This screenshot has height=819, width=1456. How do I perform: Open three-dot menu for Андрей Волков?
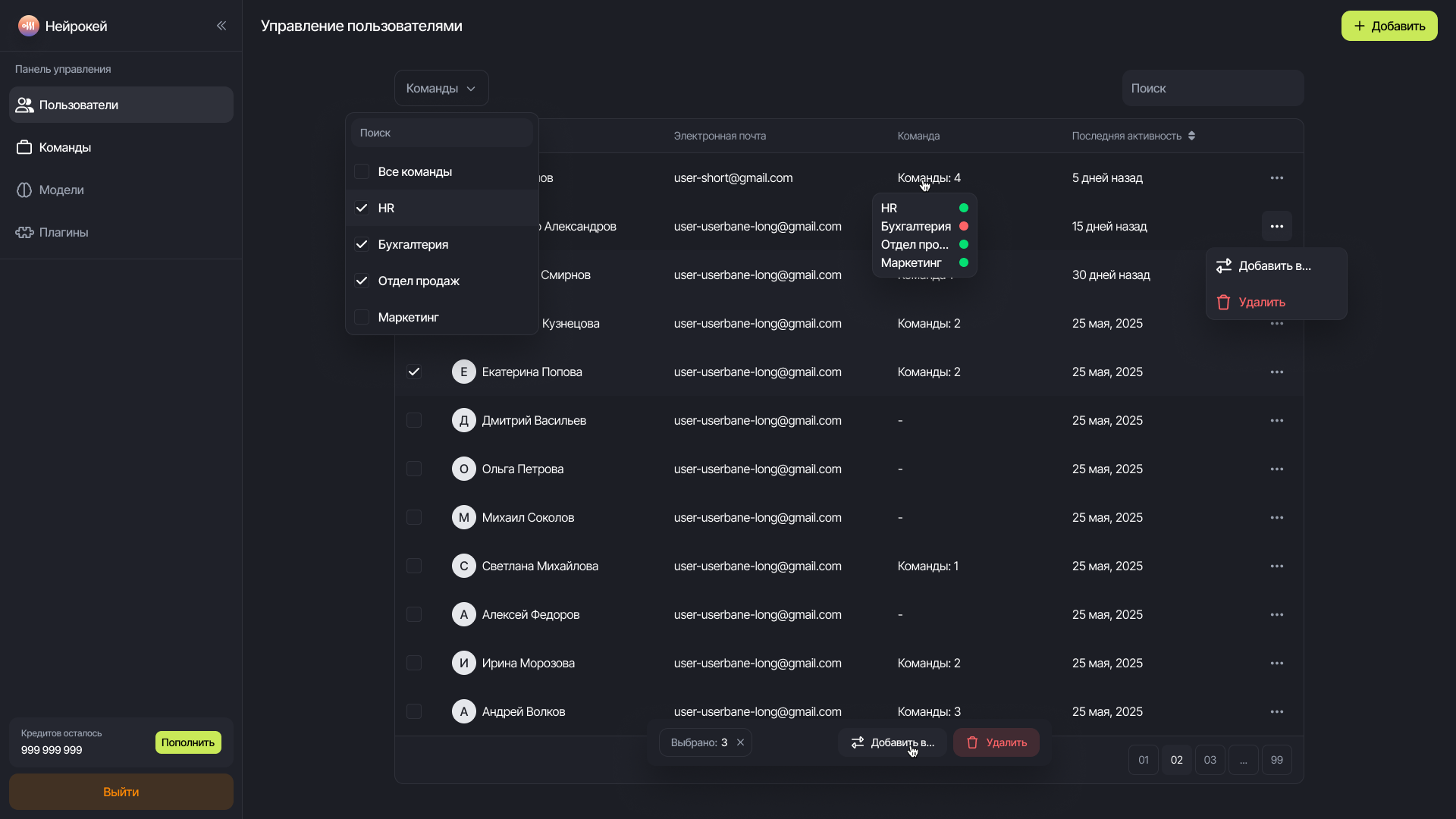tap(1276, 711)
